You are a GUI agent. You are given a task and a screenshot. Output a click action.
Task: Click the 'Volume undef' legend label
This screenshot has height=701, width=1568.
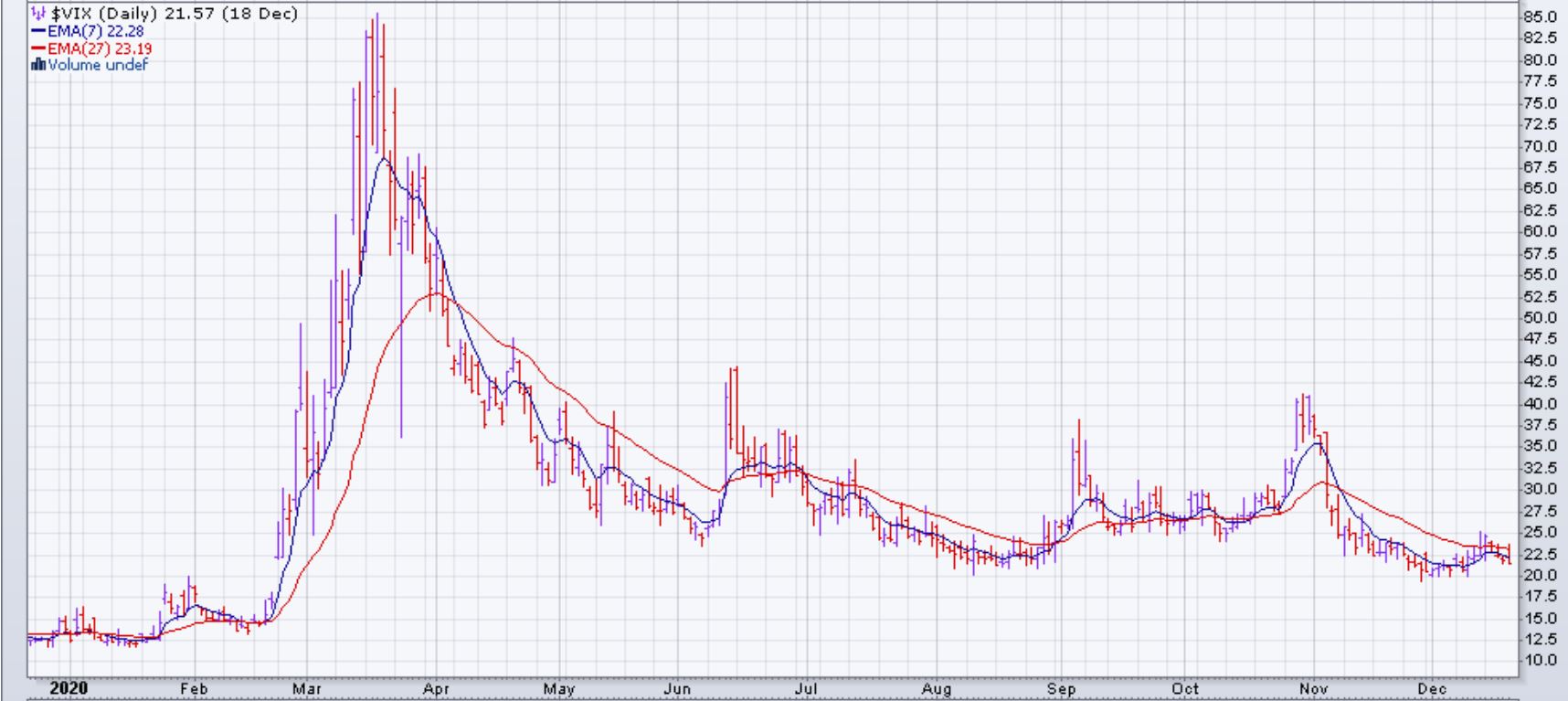[x=98, y=65]
